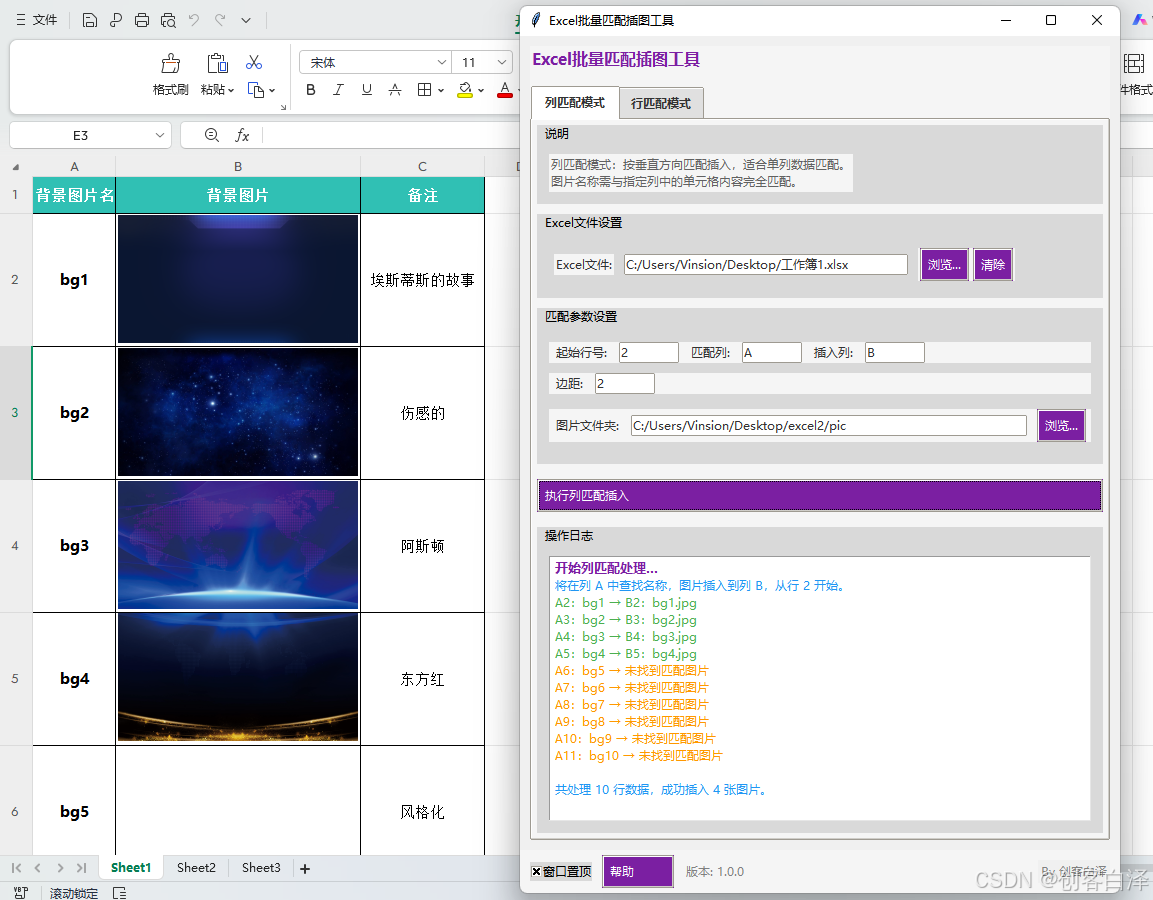Click cell containing 风格化
This screenshot has width=1153, height=900.
point(422,812)
